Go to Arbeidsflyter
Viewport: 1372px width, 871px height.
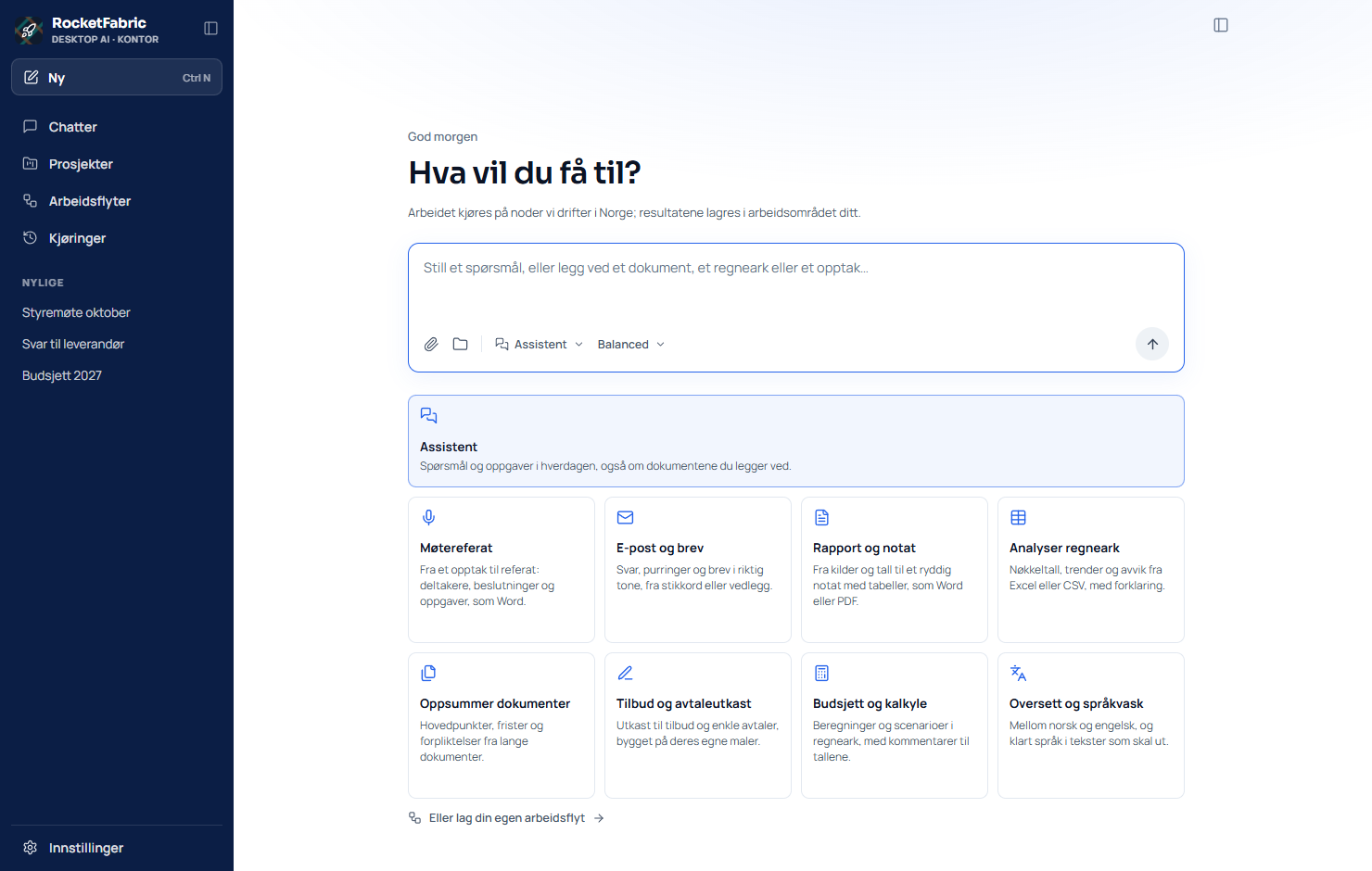point(117,201)
